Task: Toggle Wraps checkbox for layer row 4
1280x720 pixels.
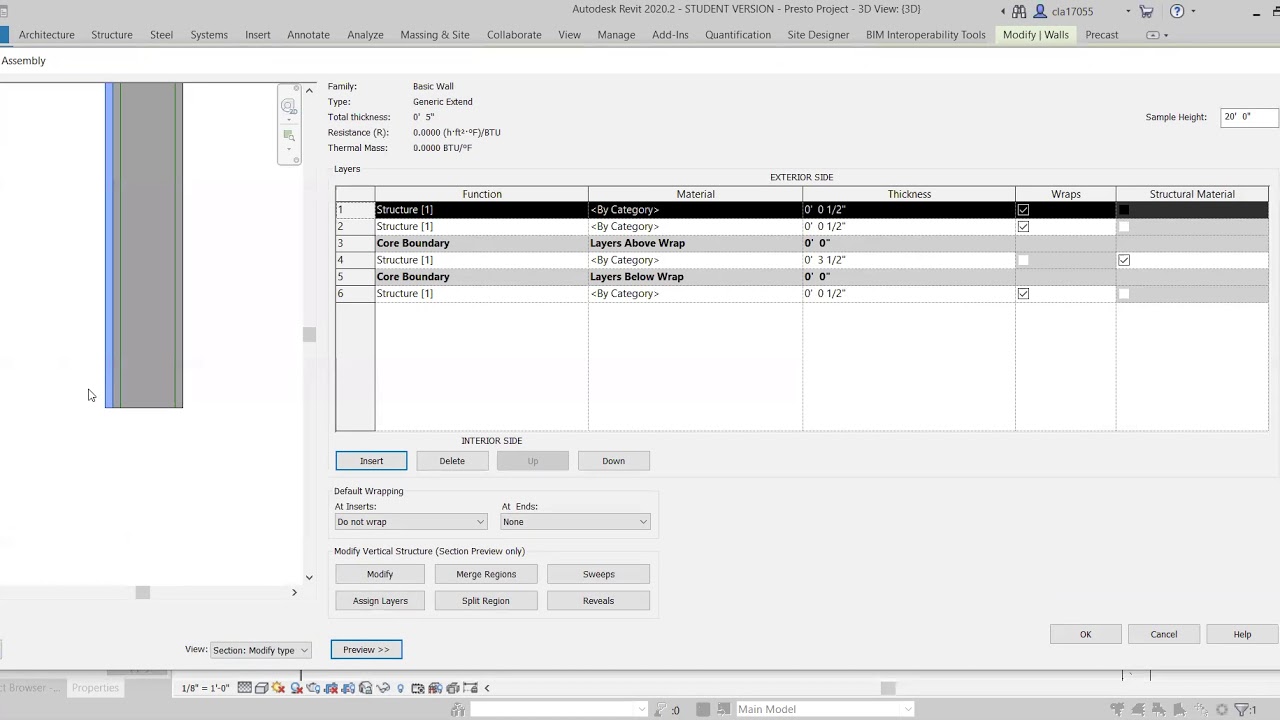Action: coord(1023,260)
